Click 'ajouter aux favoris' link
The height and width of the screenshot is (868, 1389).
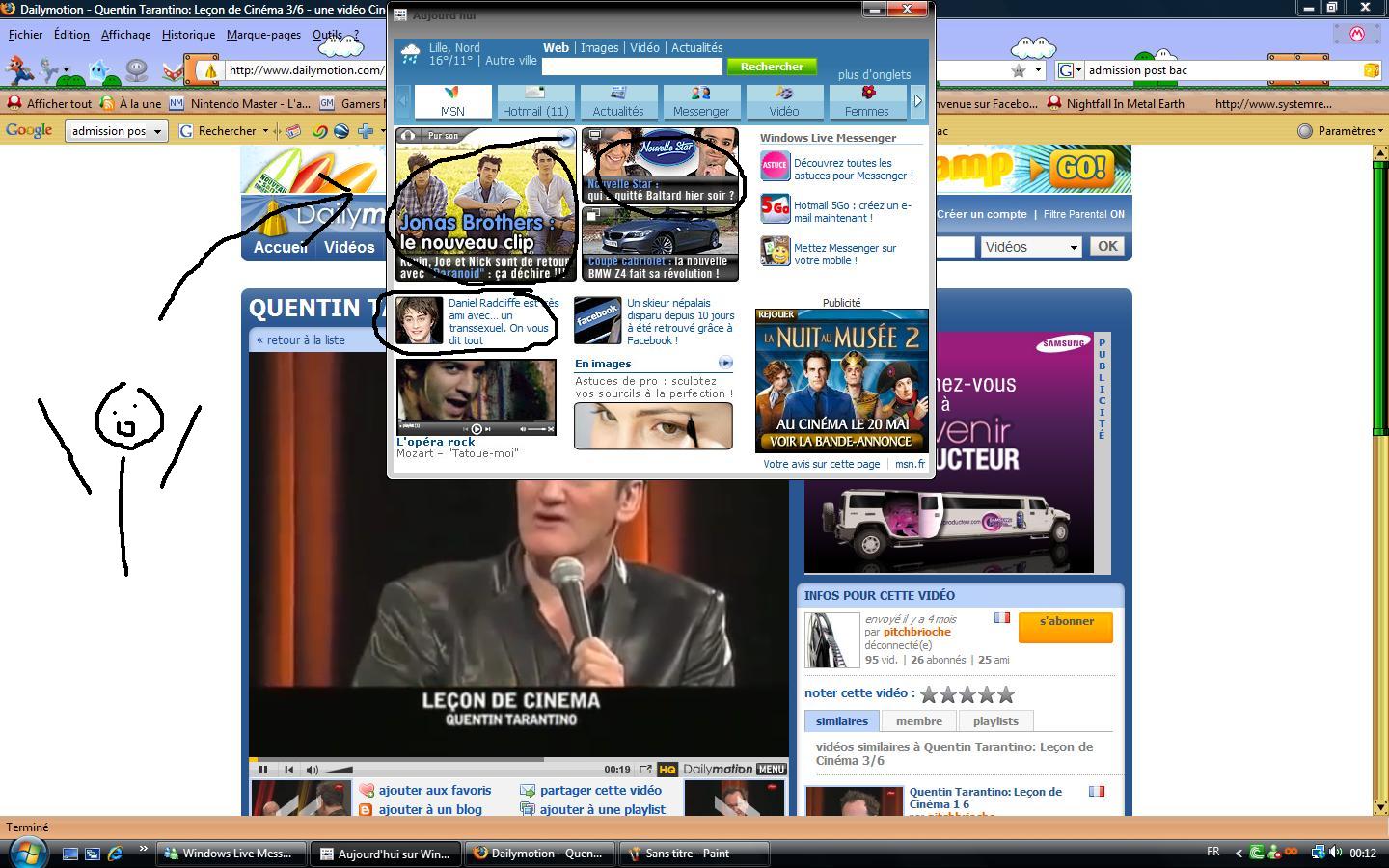[435, 790]
